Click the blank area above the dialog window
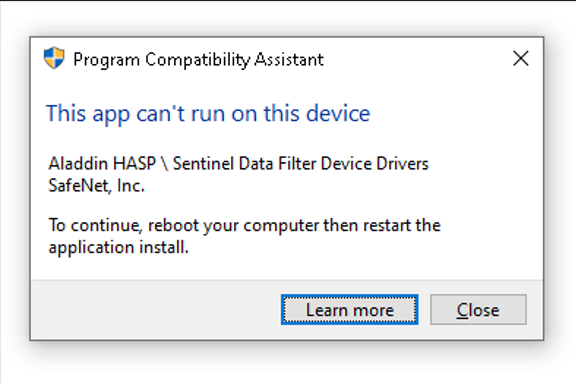 [287, 18]
